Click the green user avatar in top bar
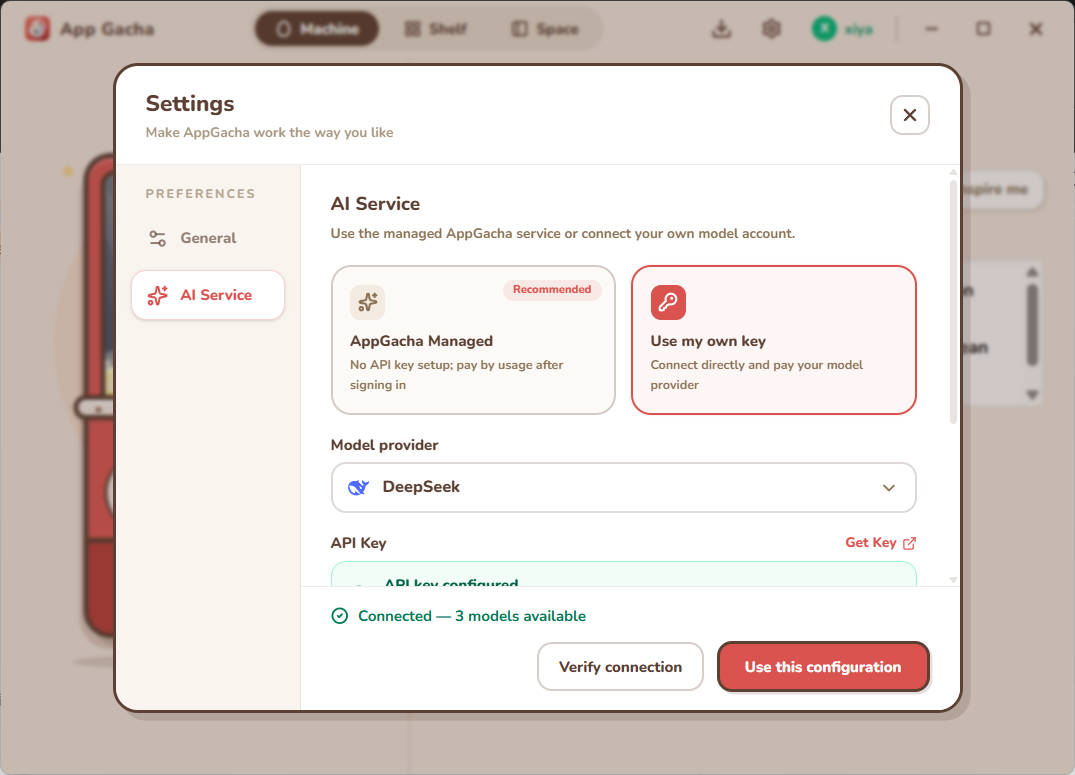Image resolution: width=1075 pixels, height=775 pixels. [x=824, y=29]
